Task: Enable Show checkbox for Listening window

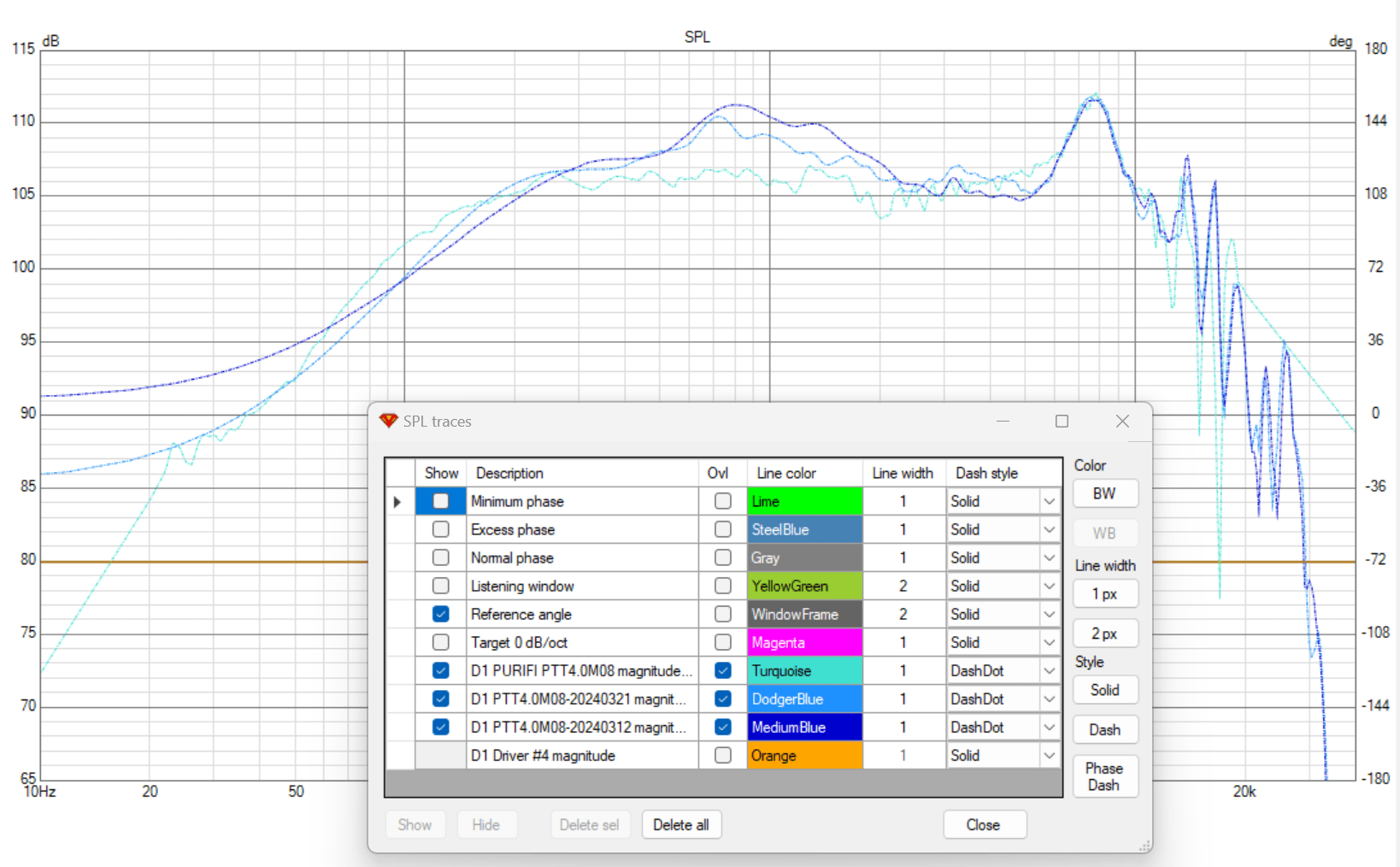Action: (441, 586)
